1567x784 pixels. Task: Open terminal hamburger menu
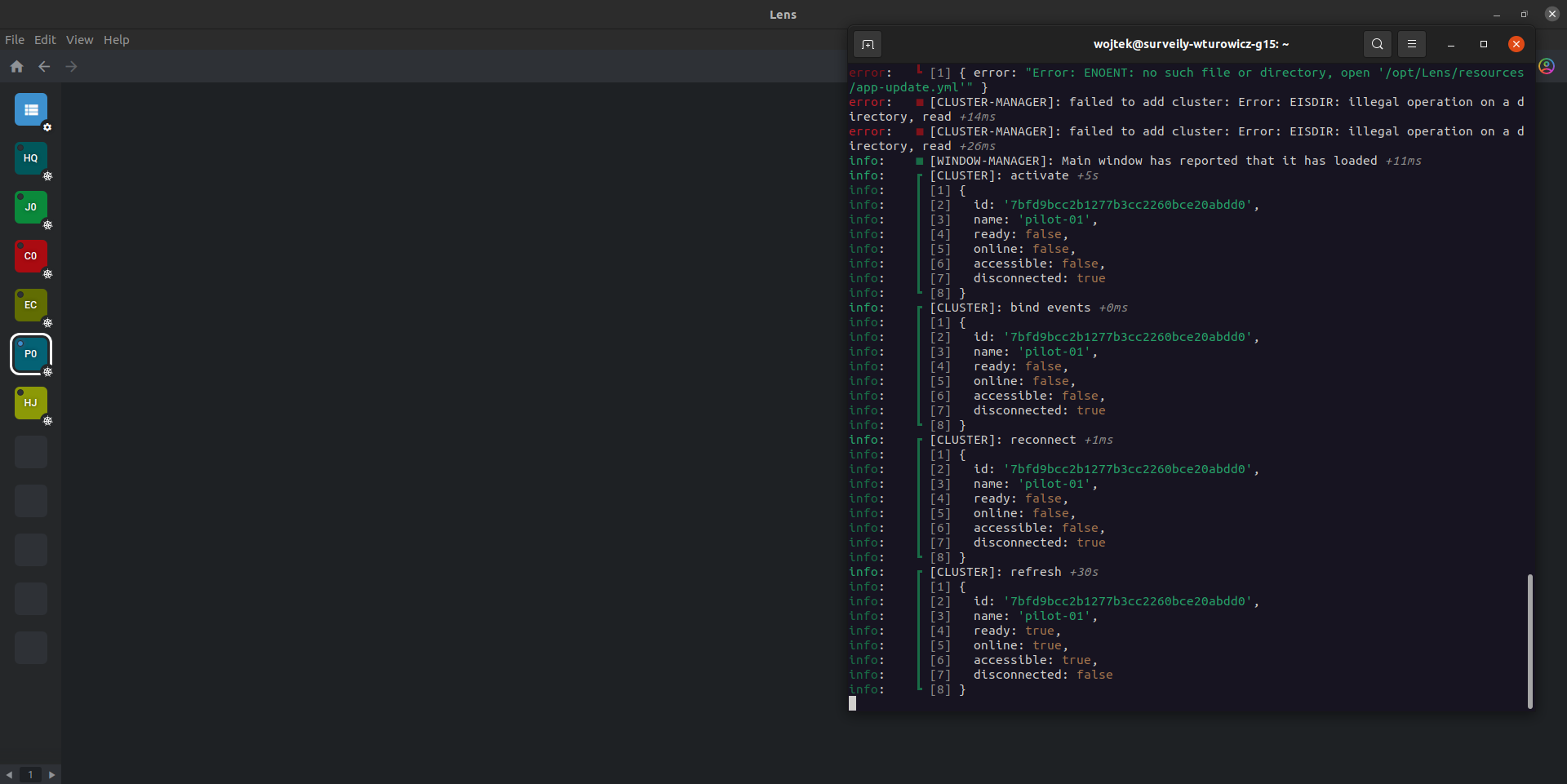[x=1412, y=44]
